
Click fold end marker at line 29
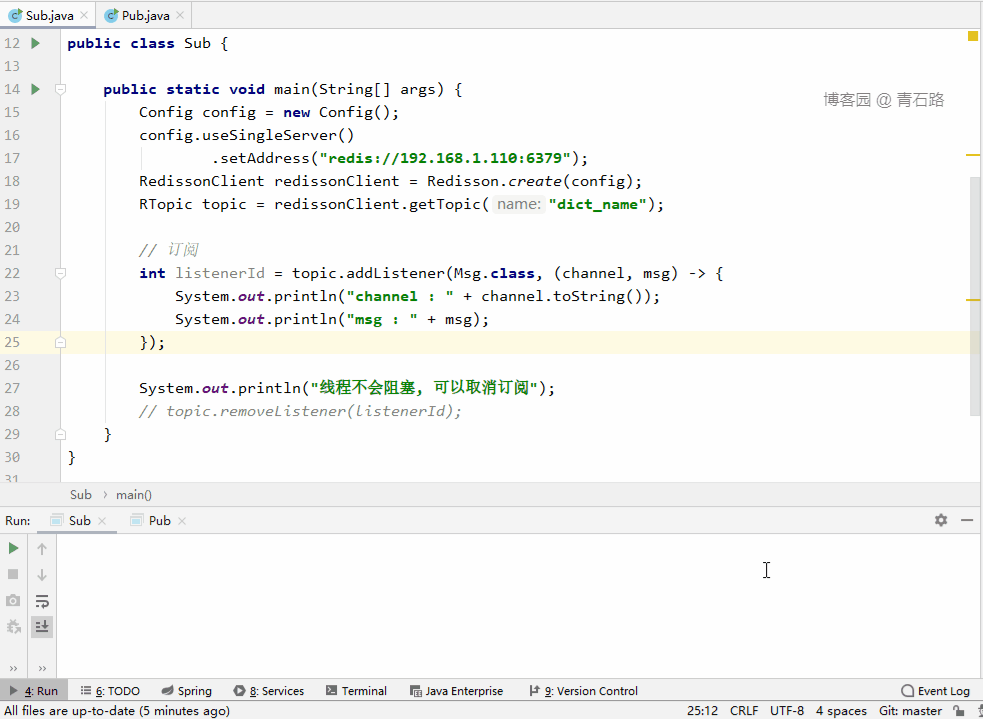click(x=60, y=434)
